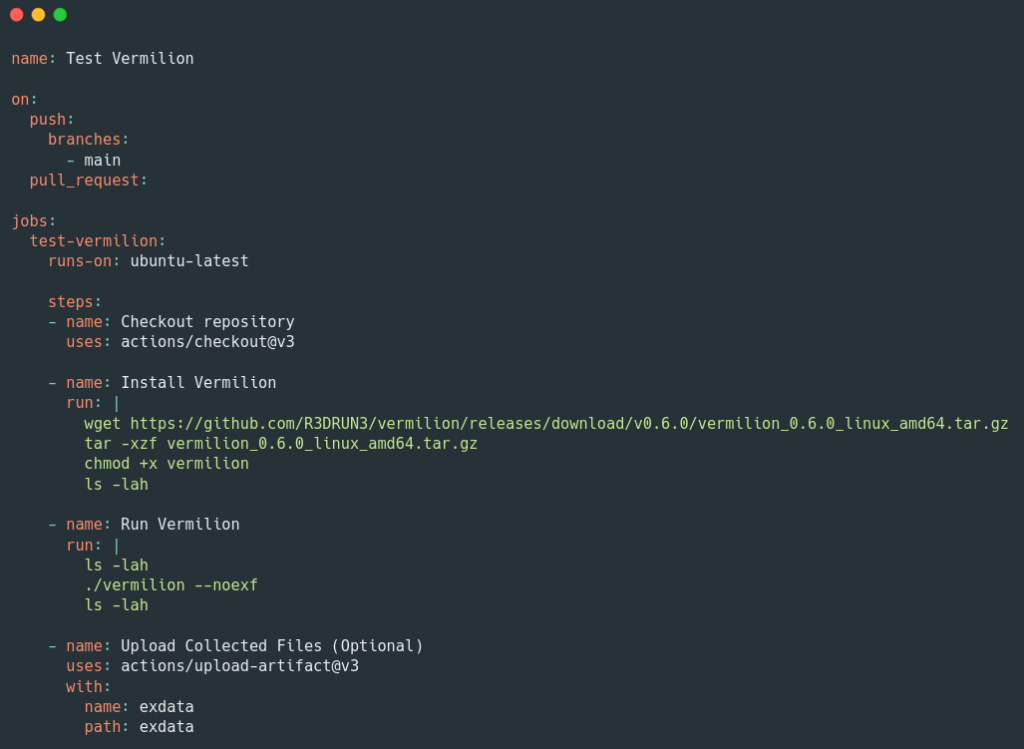This screenshot has width=1024, height=749.
Task: Click the 'steps' key
Action: click(x=71, y=301)
